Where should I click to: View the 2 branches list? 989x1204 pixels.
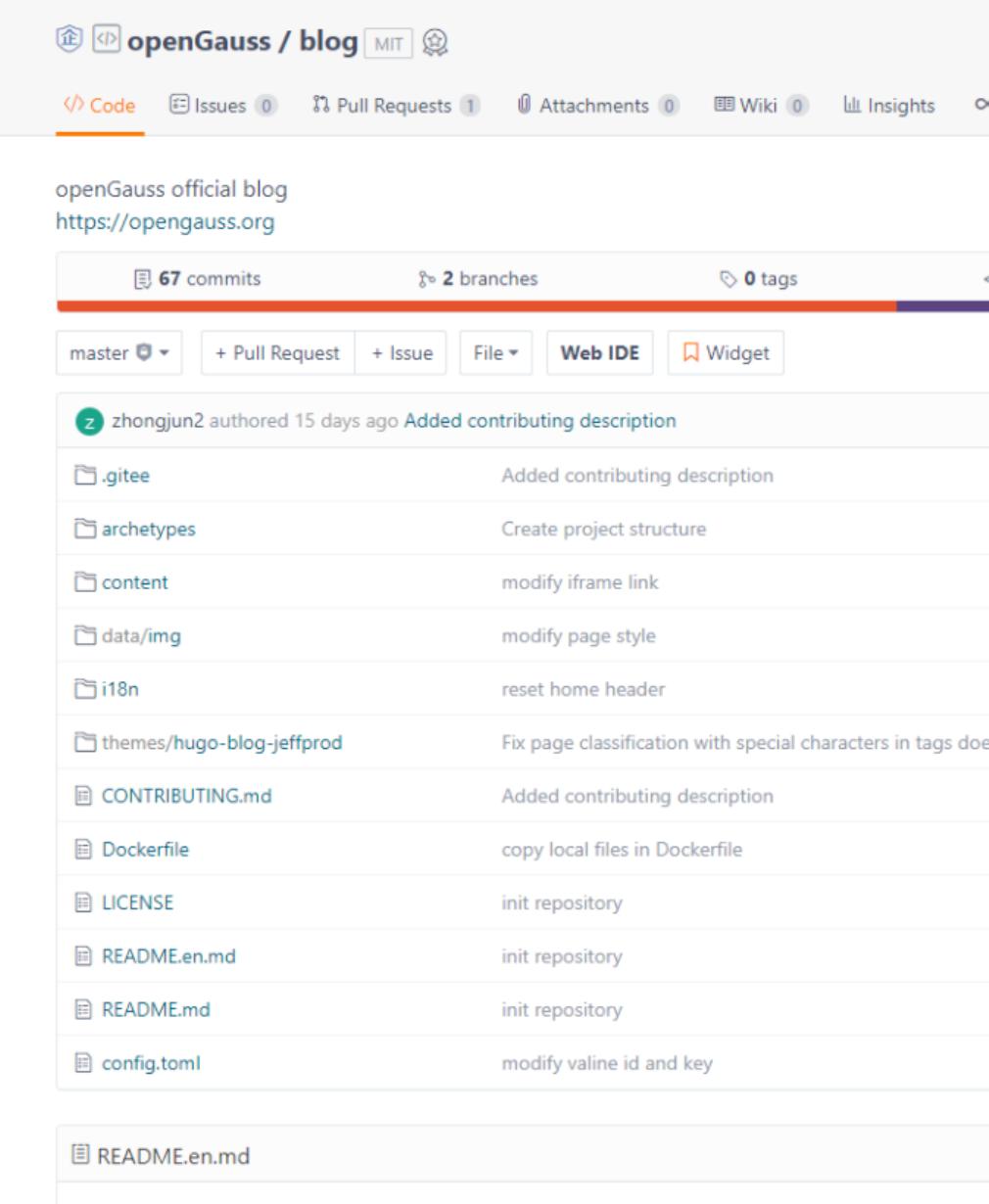coord(478,278)
